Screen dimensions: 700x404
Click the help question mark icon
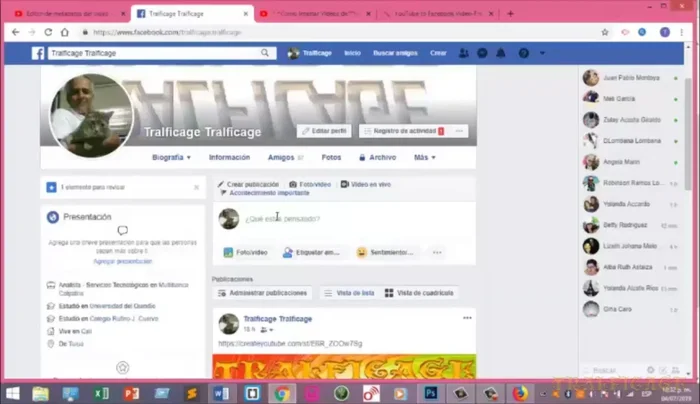click(x=523, y=52)
